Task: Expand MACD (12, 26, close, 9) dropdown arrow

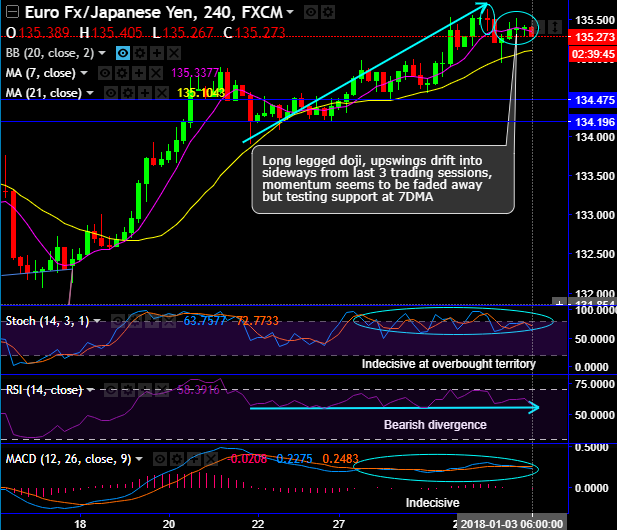Action: [139, 459]
